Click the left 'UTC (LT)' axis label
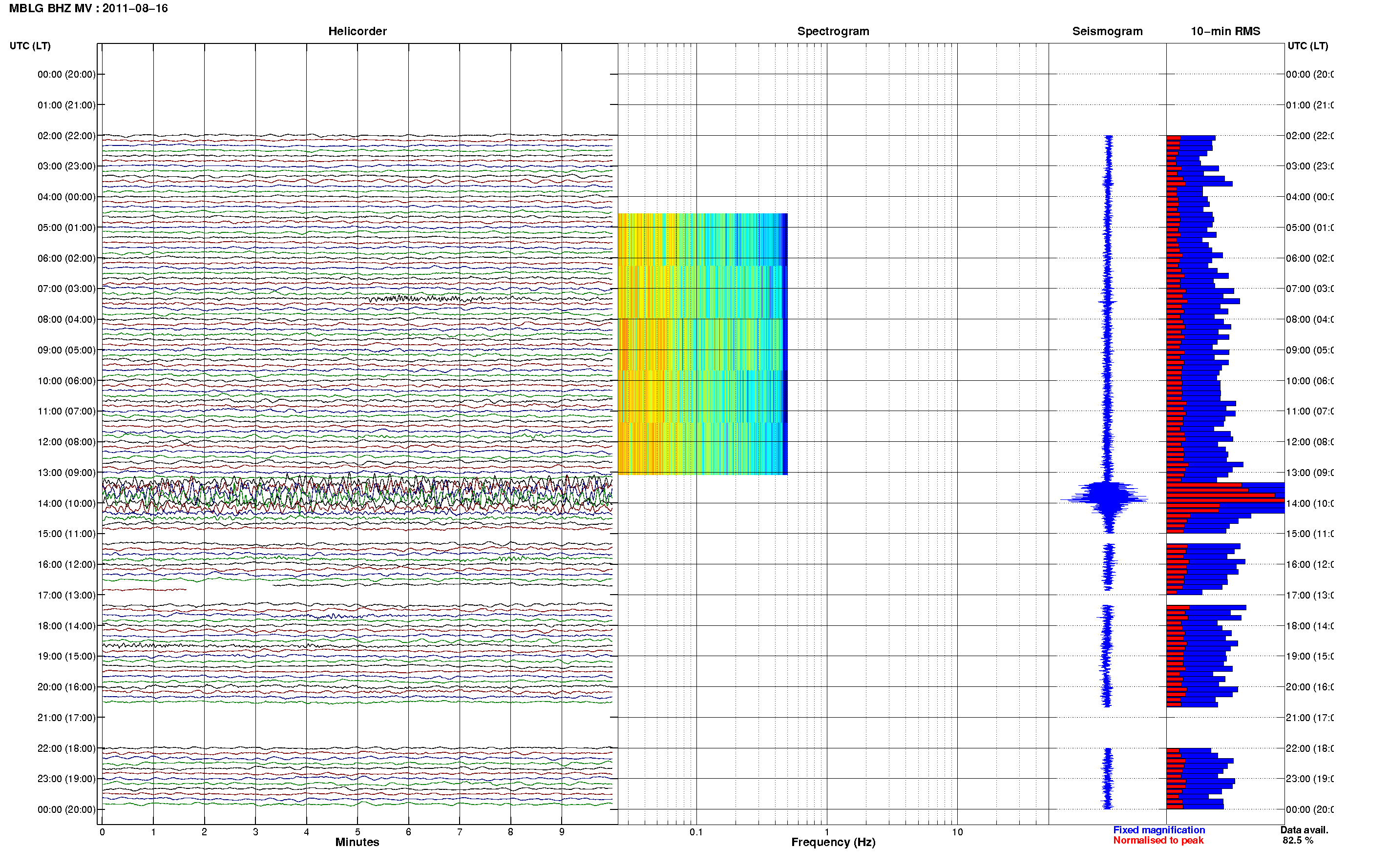Viewport: 1389px width, 868px height. [x=30, y=46]
